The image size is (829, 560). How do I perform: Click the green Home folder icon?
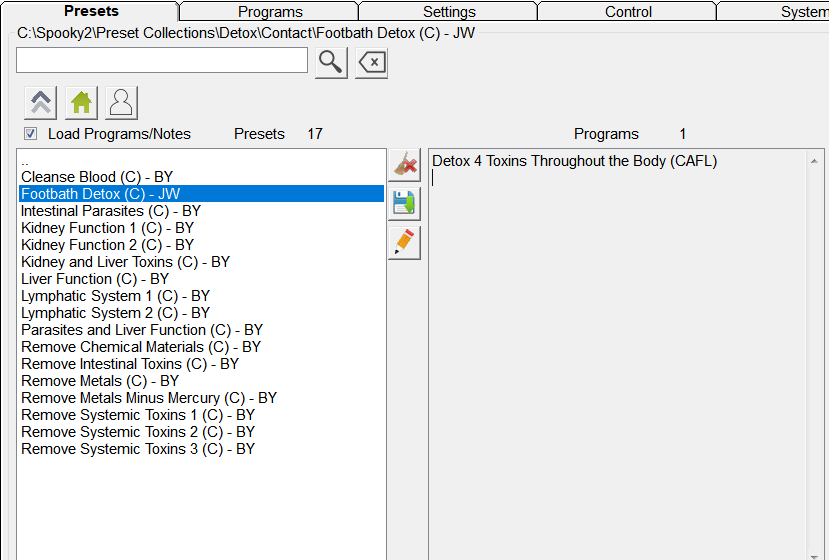81,102
